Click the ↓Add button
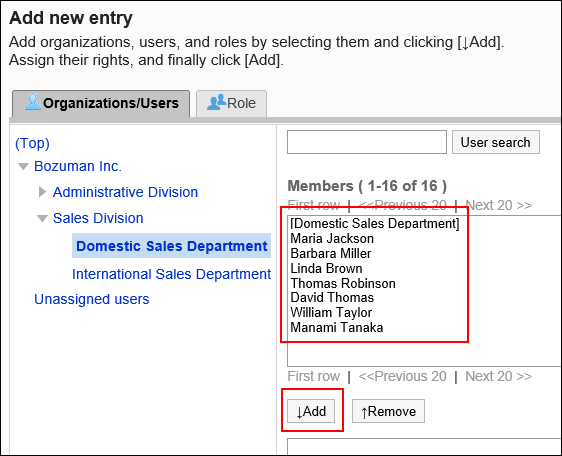Screen dimensions: 562x456 tap(311, 411)
